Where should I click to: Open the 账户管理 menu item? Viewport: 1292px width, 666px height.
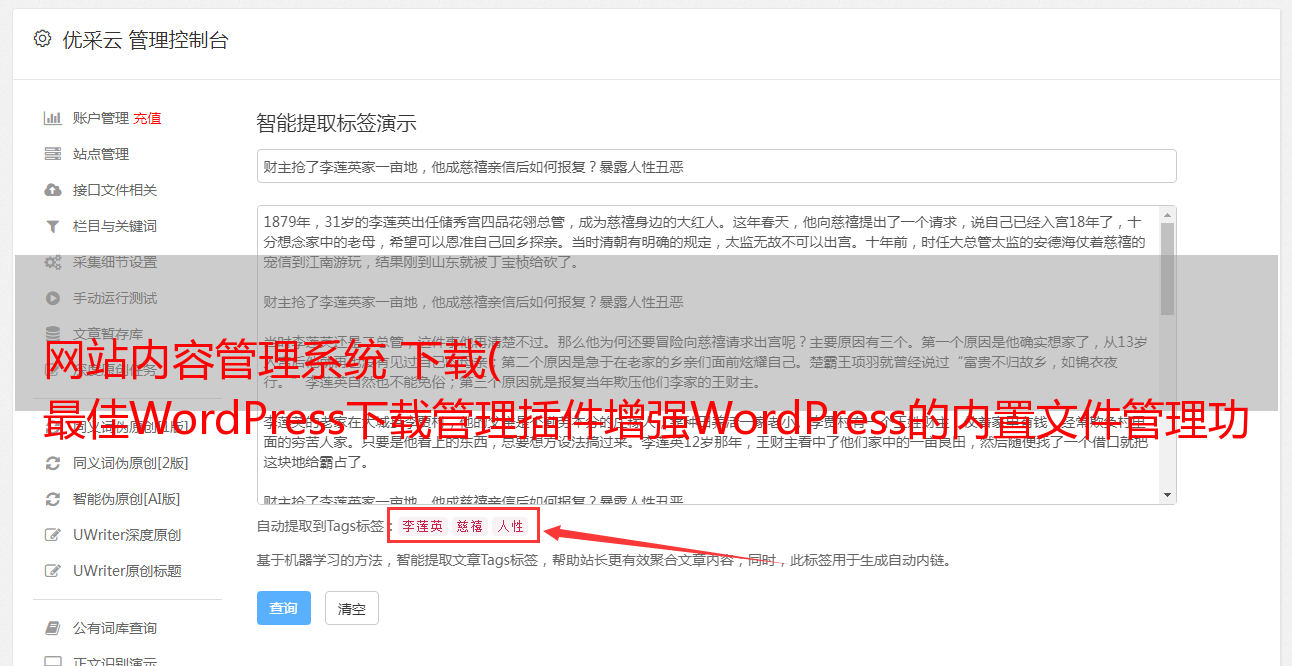point(101,118)
